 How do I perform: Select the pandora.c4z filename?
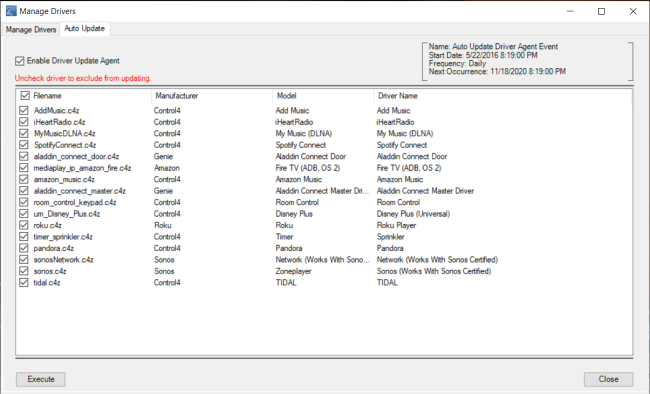[54, 248]
